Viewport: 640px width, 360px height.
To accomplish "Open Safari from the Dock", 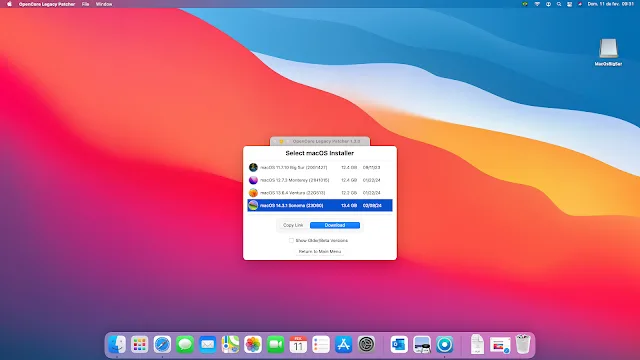I will click(162, 344).
